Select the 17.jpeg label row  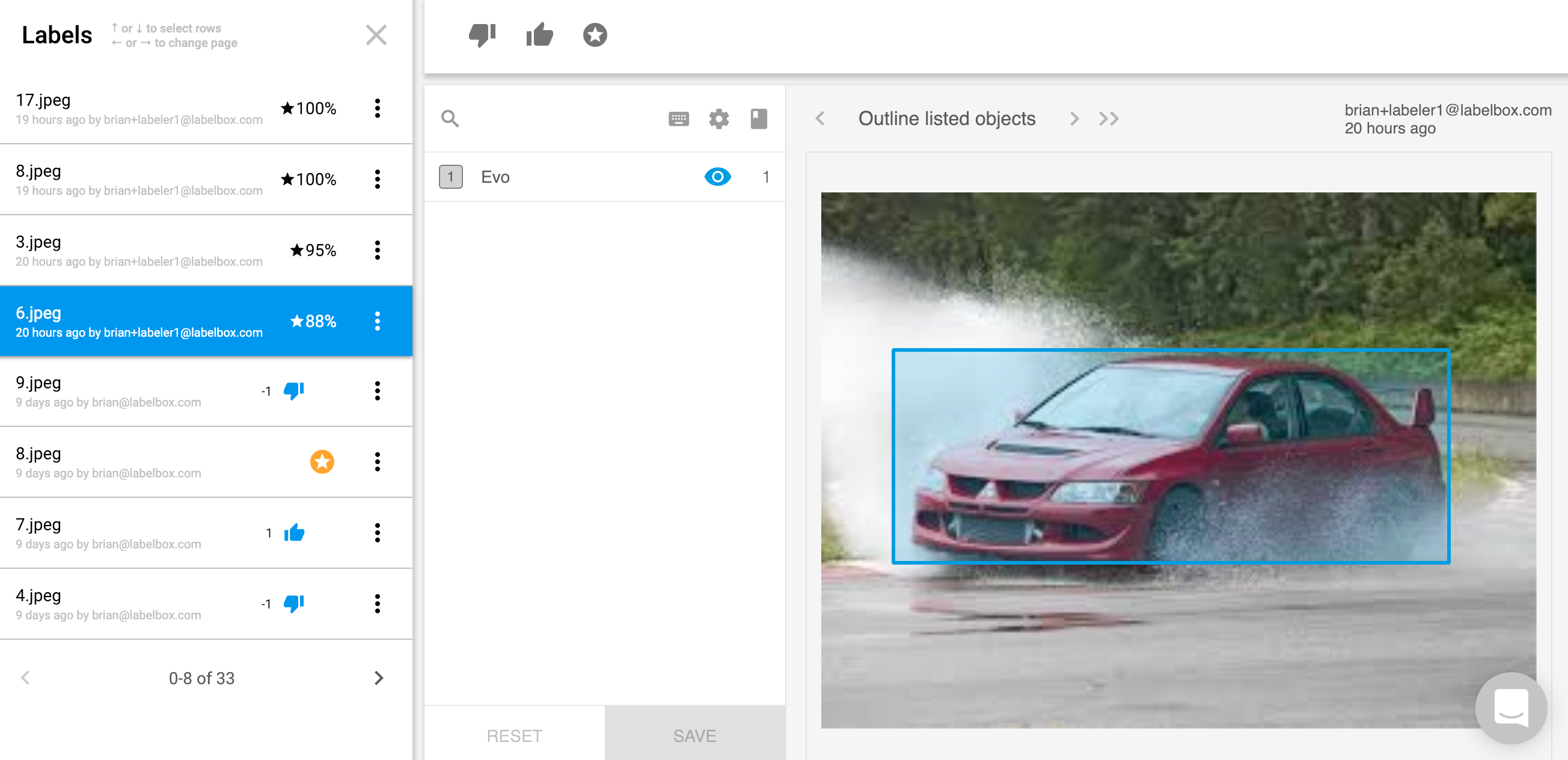(206, 108)
